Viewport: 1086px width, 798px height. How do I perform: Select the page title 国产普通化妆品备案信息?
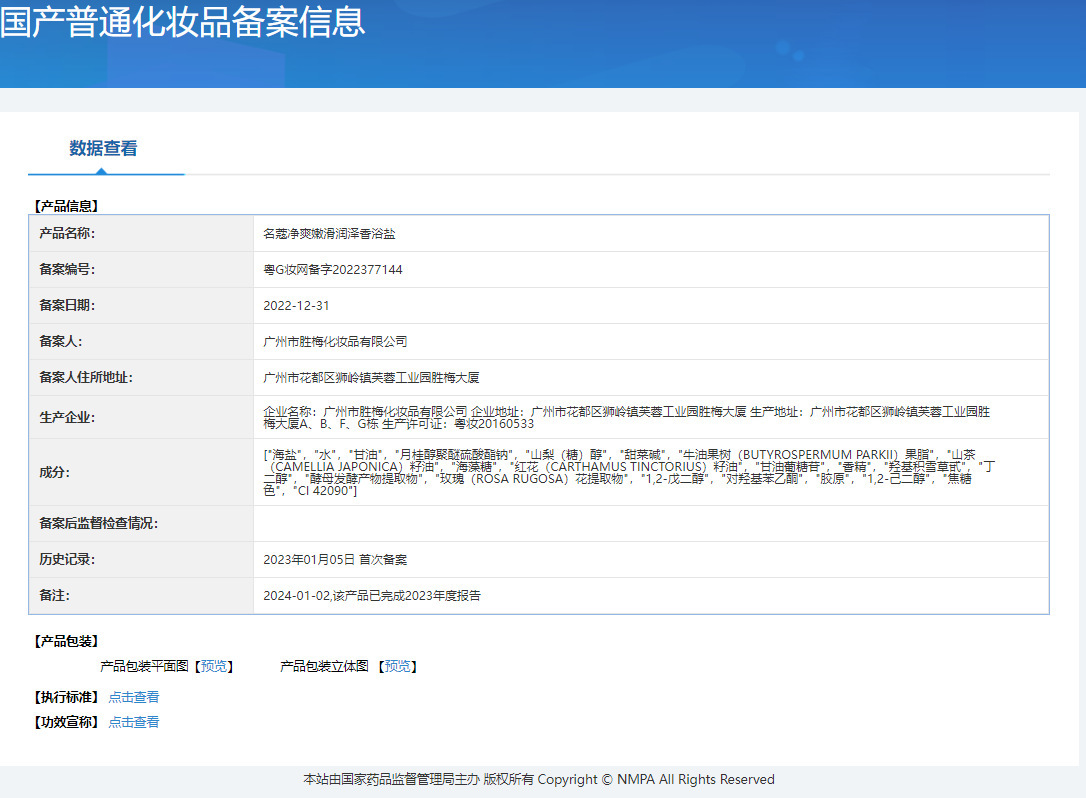[182, 21]
